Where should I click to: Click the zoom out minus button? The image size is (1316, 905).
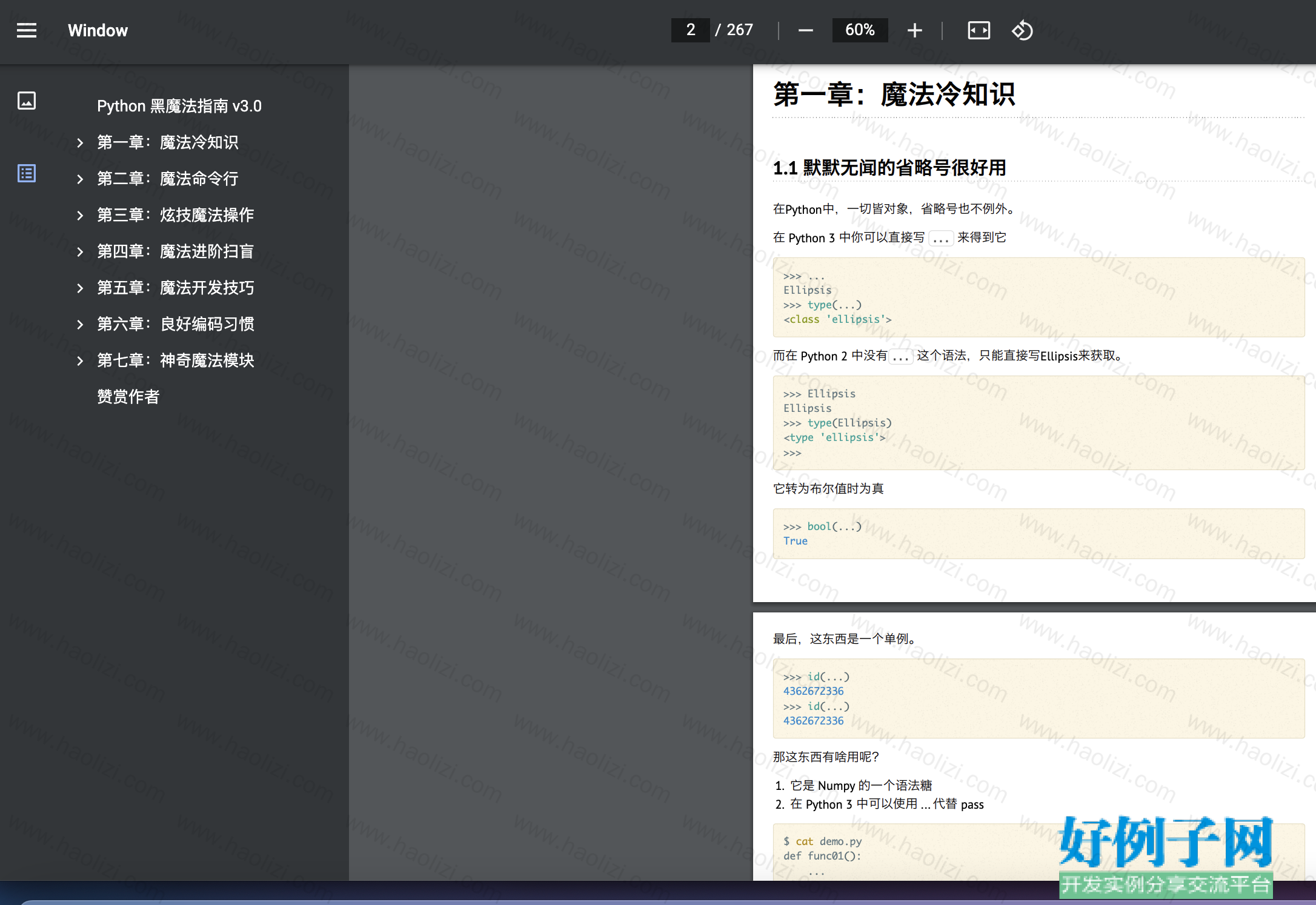(x=805, y=30)
